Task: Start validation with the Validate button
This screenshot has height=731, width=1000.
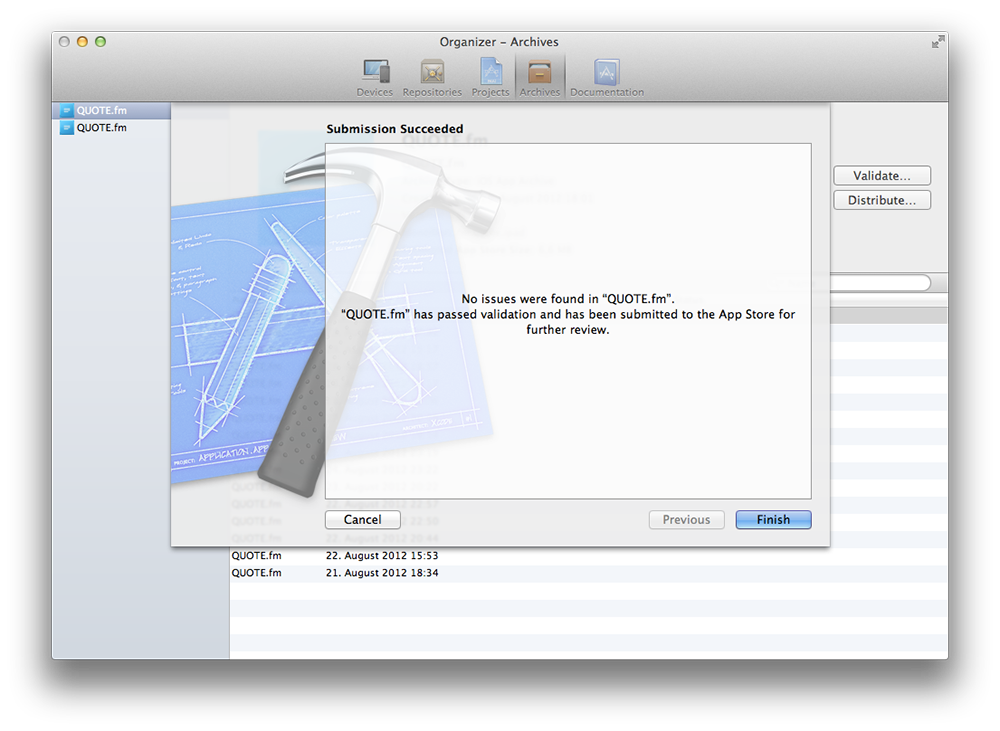Action: click(x=882, y=175)
